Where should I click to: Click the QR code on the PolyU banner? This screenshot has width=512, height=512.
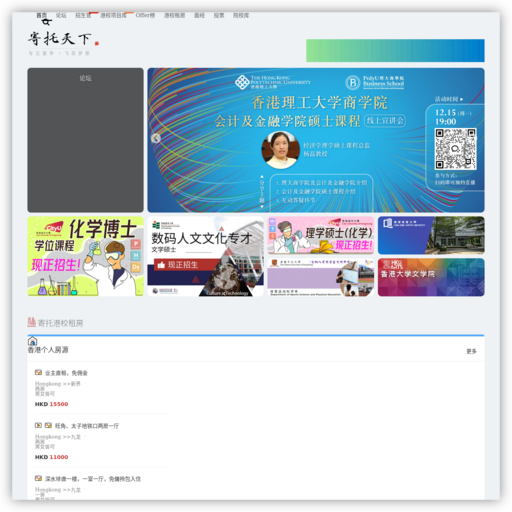click(455, 149)
